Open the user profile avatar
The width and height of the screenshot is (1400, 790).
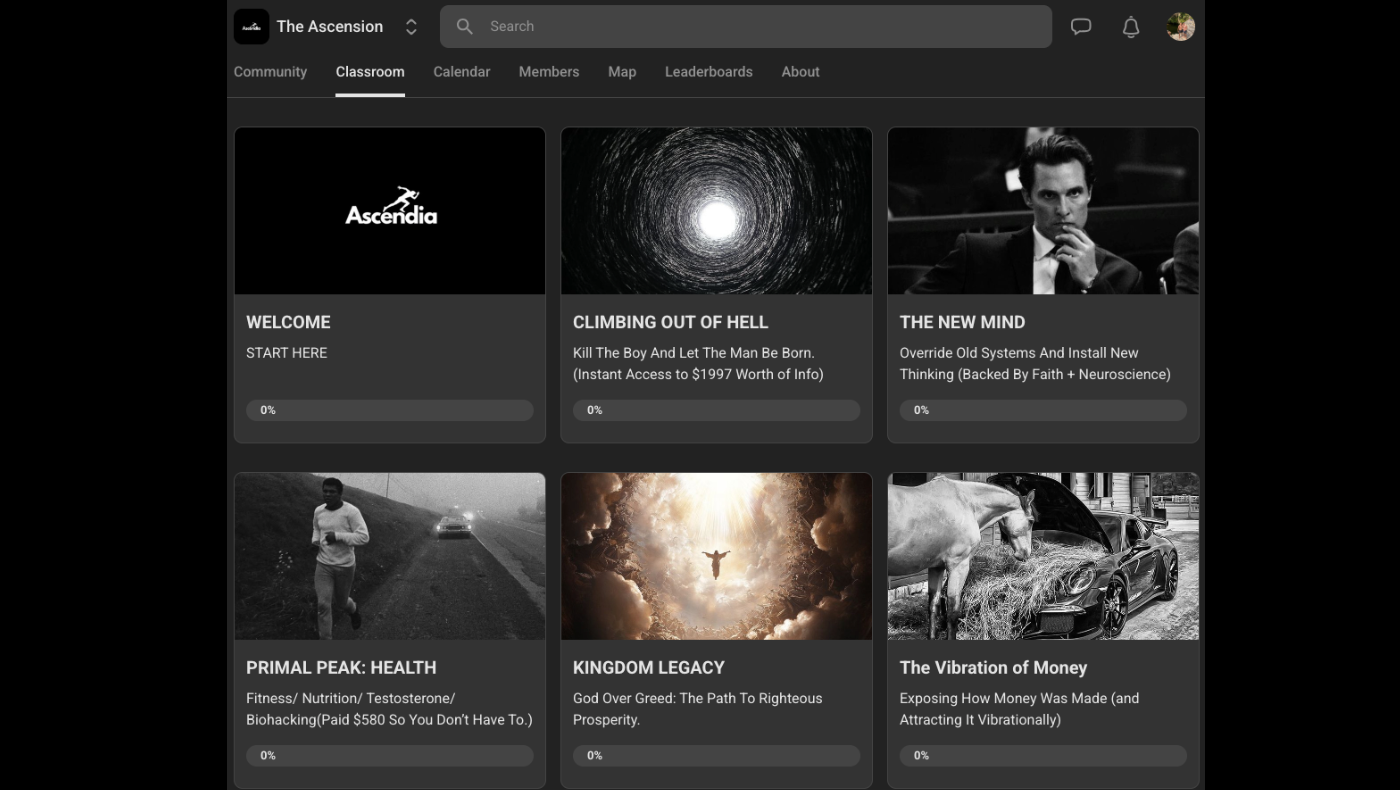(x=1180, y=27)
